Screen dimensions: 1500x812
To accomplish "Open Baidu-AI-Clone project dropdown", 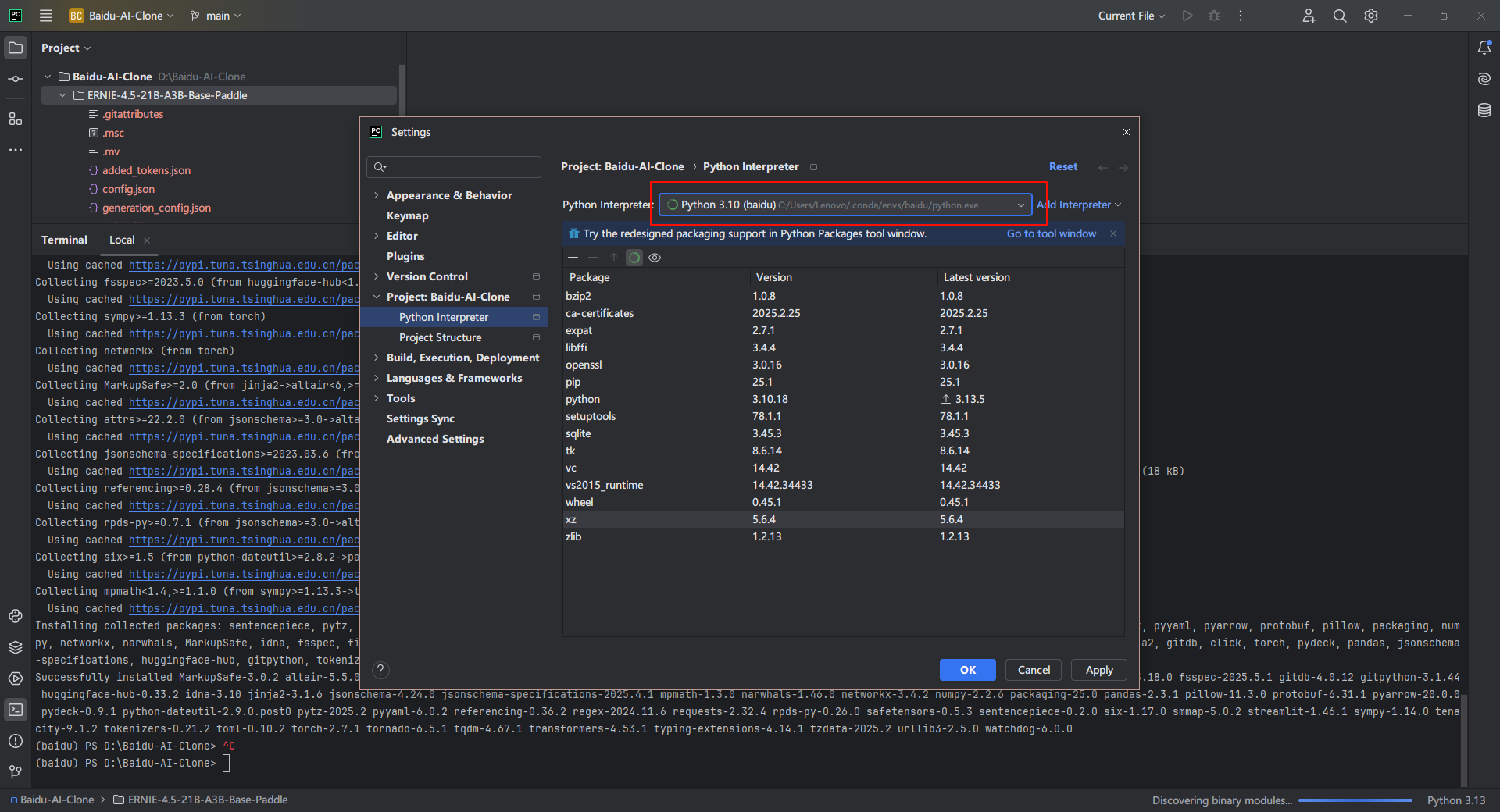I will (x=121, y=16).
